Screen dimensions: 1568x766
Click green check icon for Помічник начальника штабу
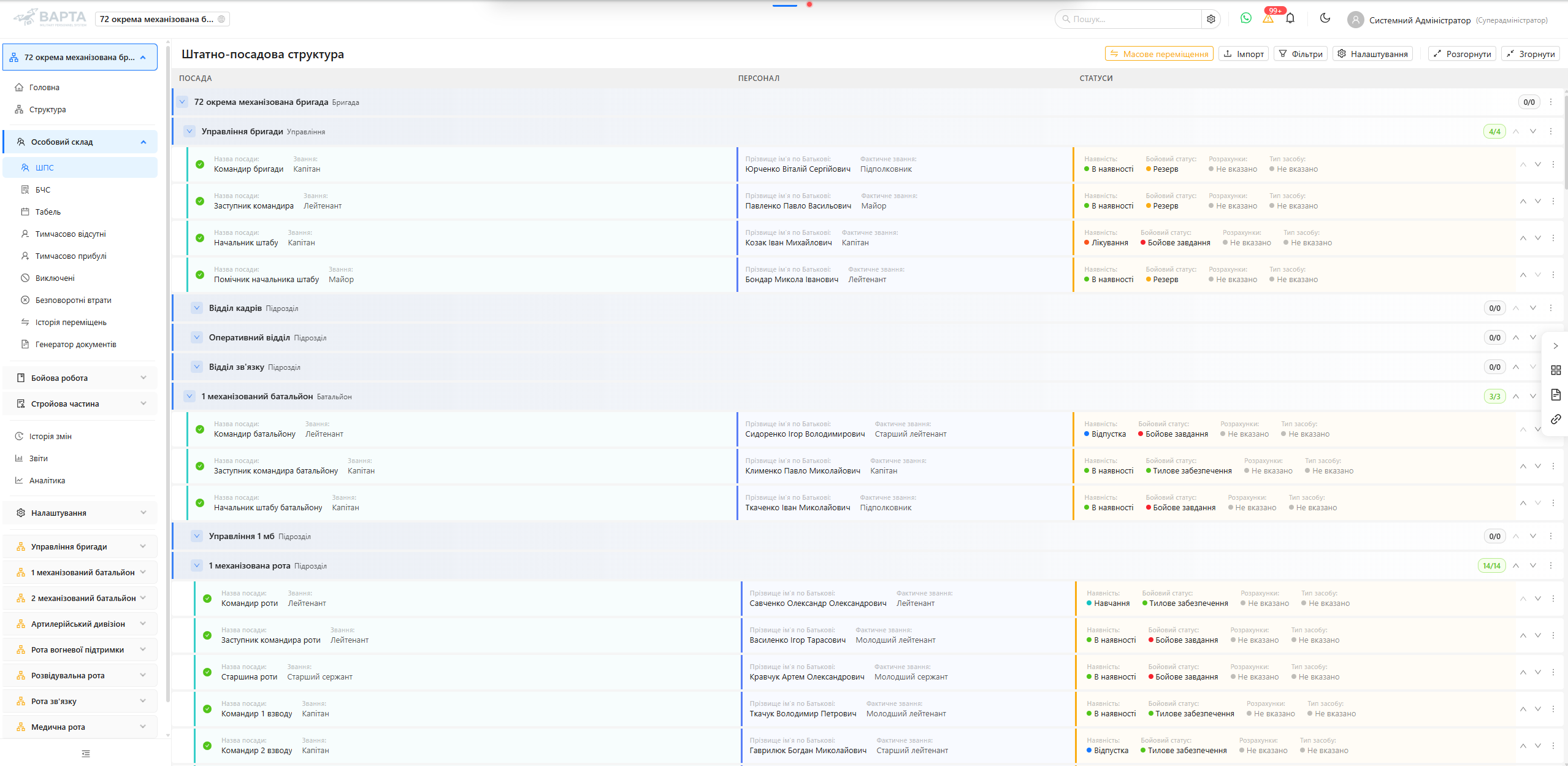[x=200, y=275]
